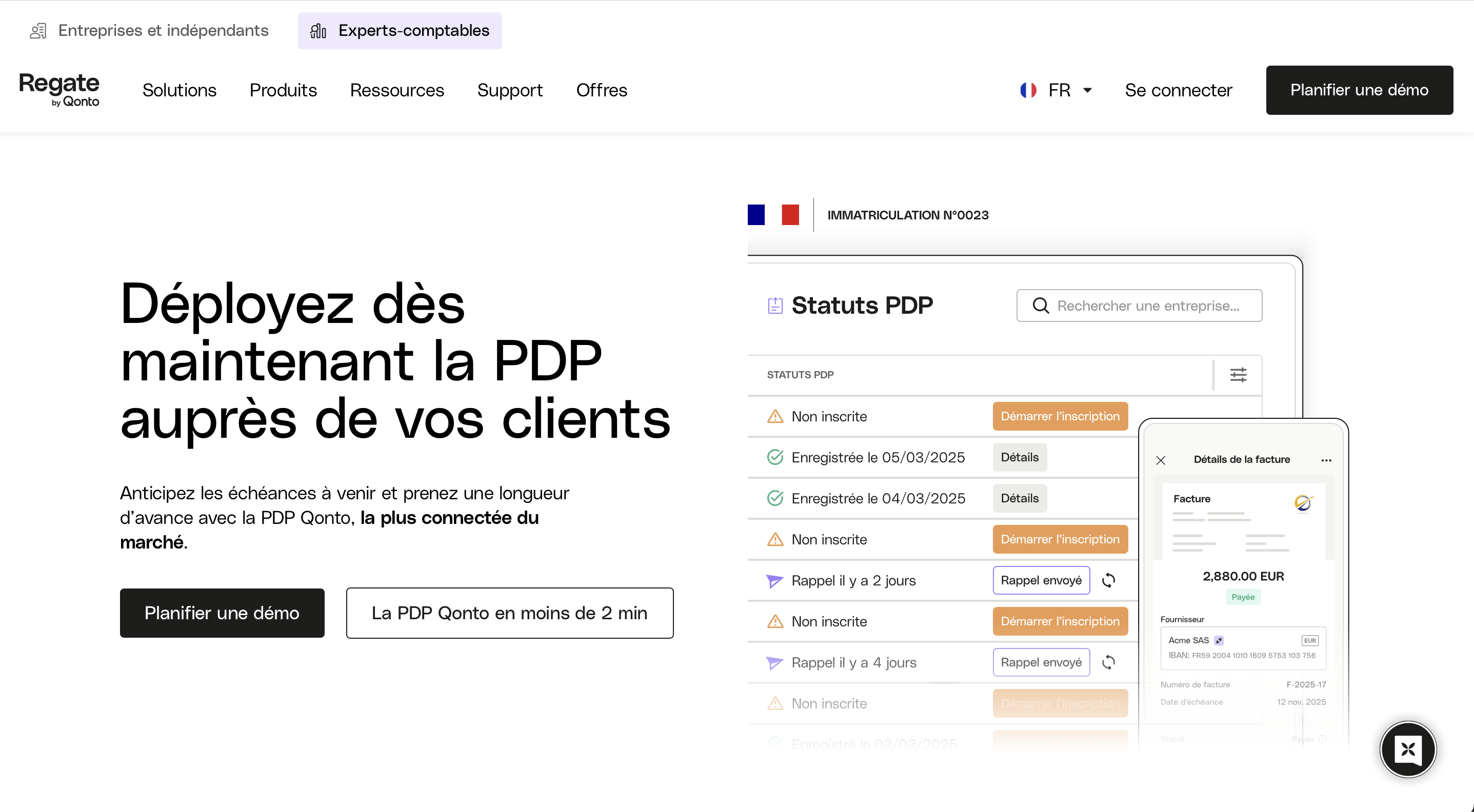The width and height of the screenshot is (1474, 812).
Task: Click Démarrer l'inscription on the first row
Action: tap(1060, 416)
